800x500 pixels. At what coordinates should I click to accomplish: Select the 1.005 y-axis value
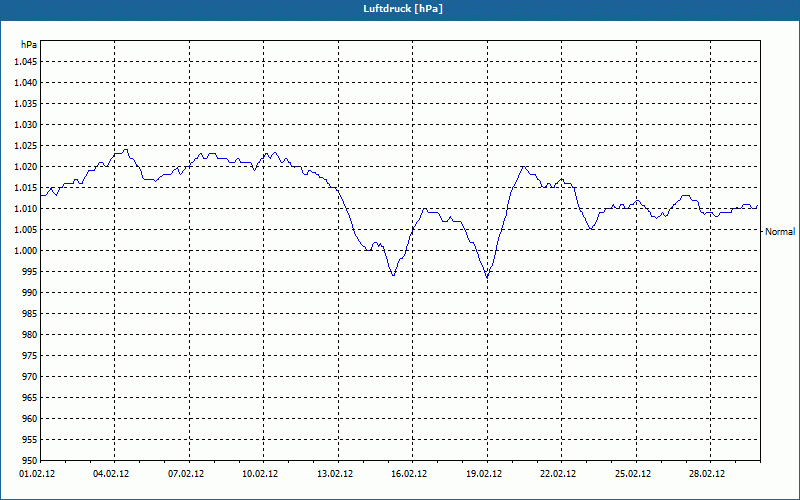(27, 230)
